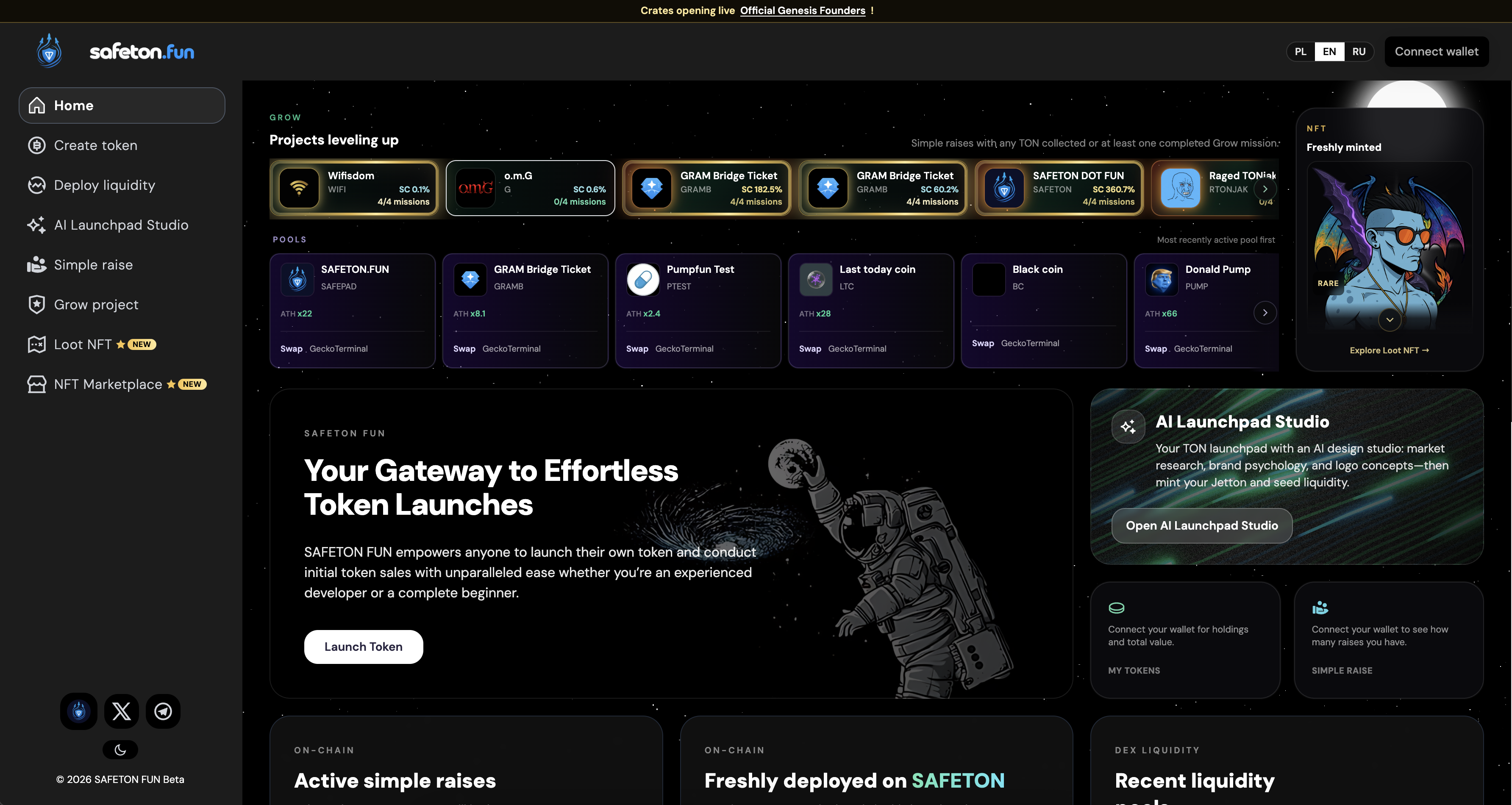Viewport: 1512px width, 805px height.
Task: Click the Donald Pump pool avatar
Action: (x=1162, y=280)
